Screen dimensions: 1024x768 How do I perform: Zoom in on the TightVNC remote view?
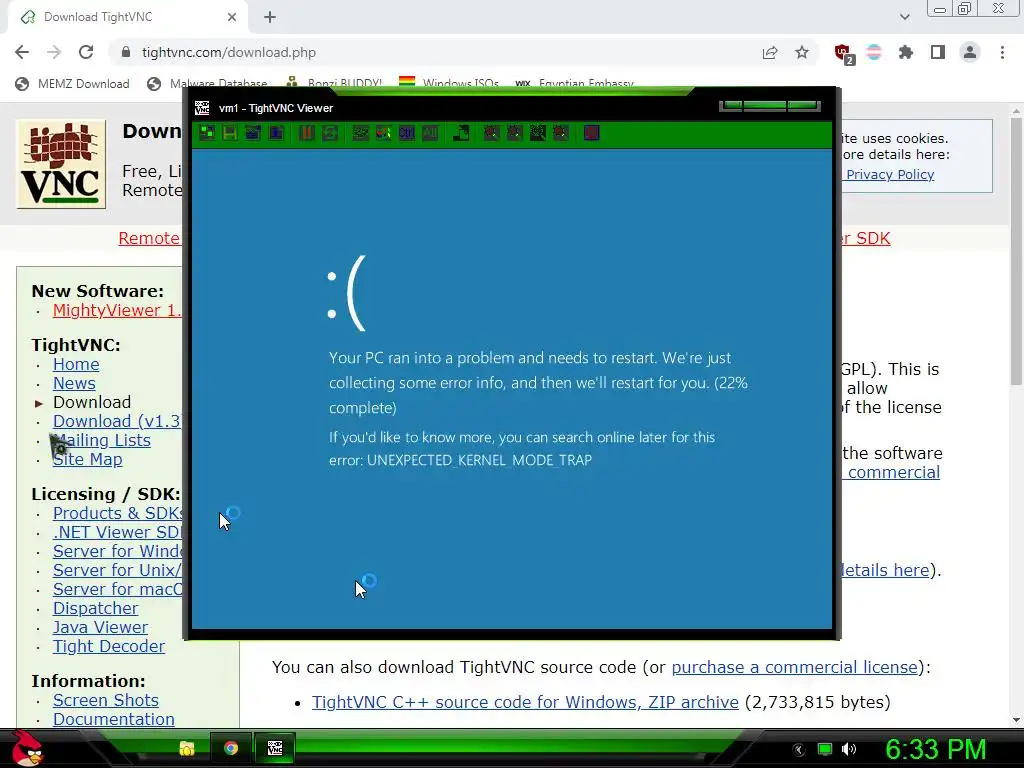pos(492,133)
